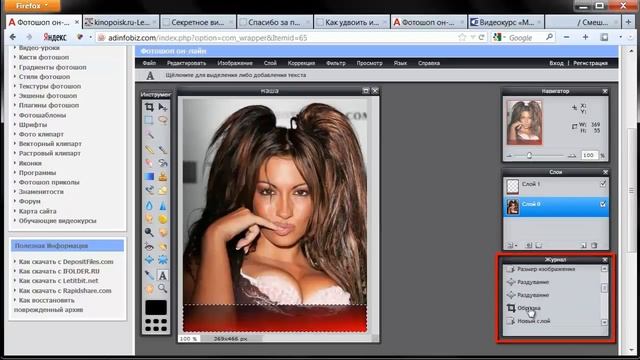The image size is (640, 360).
Task: Click the Вход login link
Action: (556, 63)
